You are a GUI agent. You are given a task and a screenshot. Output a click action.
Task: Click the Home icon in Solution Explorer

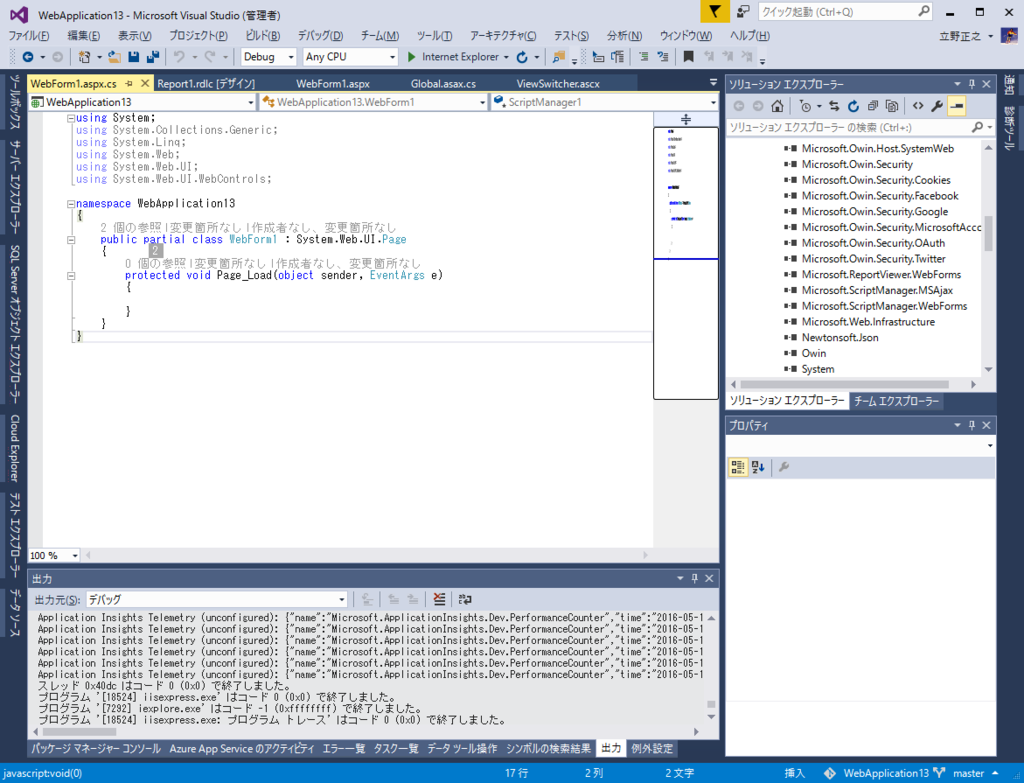pyautogui.click(x=777, y=106)
